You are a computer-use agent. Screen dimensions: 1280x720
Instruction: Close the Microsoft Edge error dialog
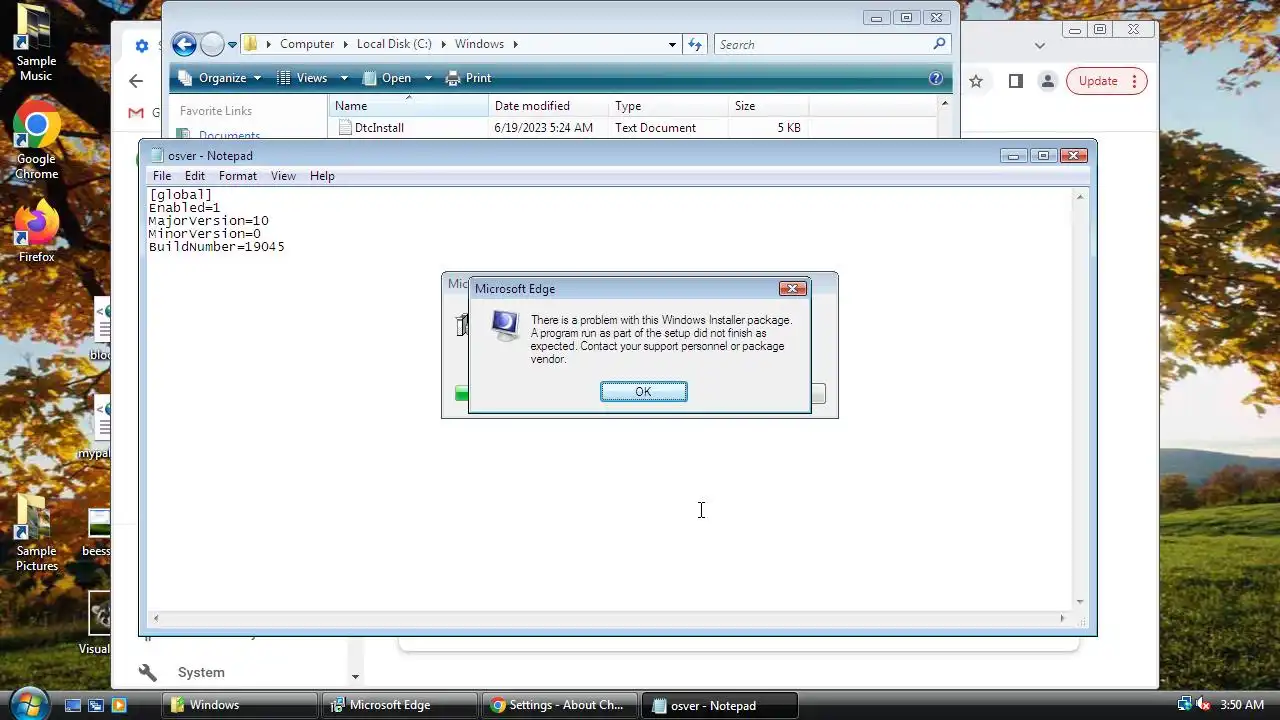click(x=792, y=288)
